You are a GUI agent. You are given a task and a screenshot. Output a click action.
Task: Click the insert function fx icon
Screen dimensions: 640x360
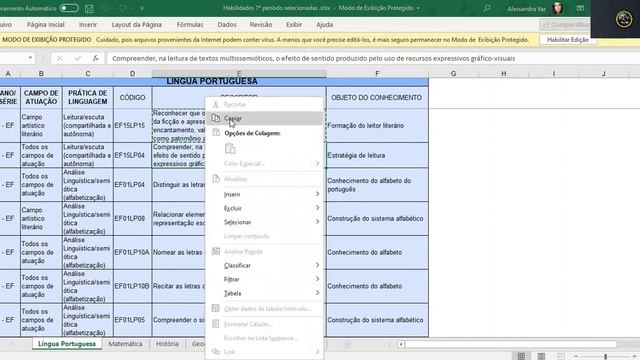95,58
